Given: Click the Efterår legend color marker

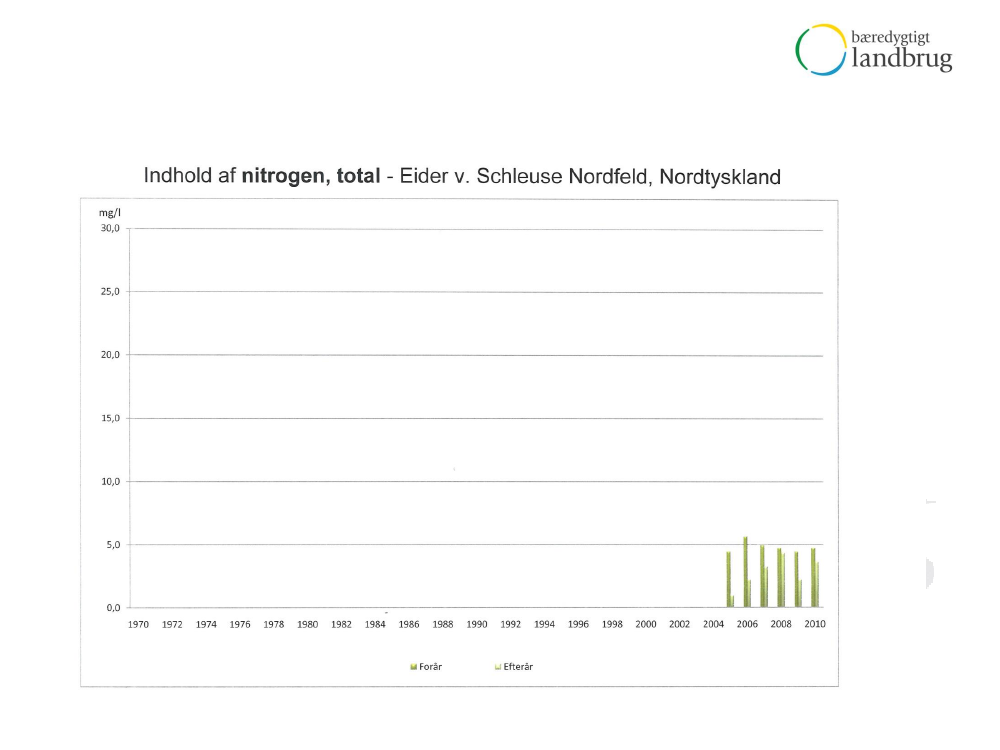Looking at the screenshot, I should point(497,667).
